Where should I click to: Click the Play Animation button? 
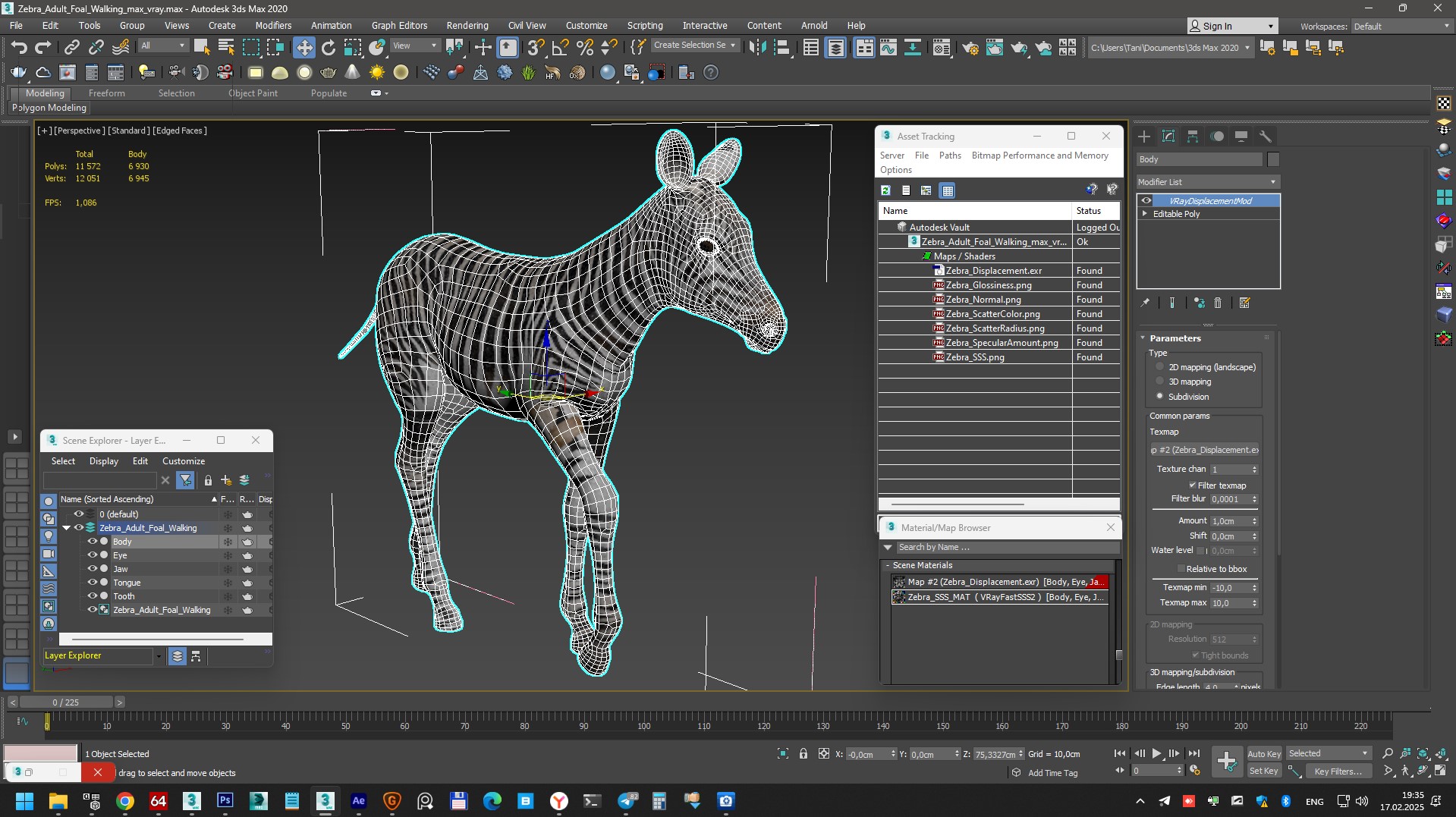point(1156,754)
